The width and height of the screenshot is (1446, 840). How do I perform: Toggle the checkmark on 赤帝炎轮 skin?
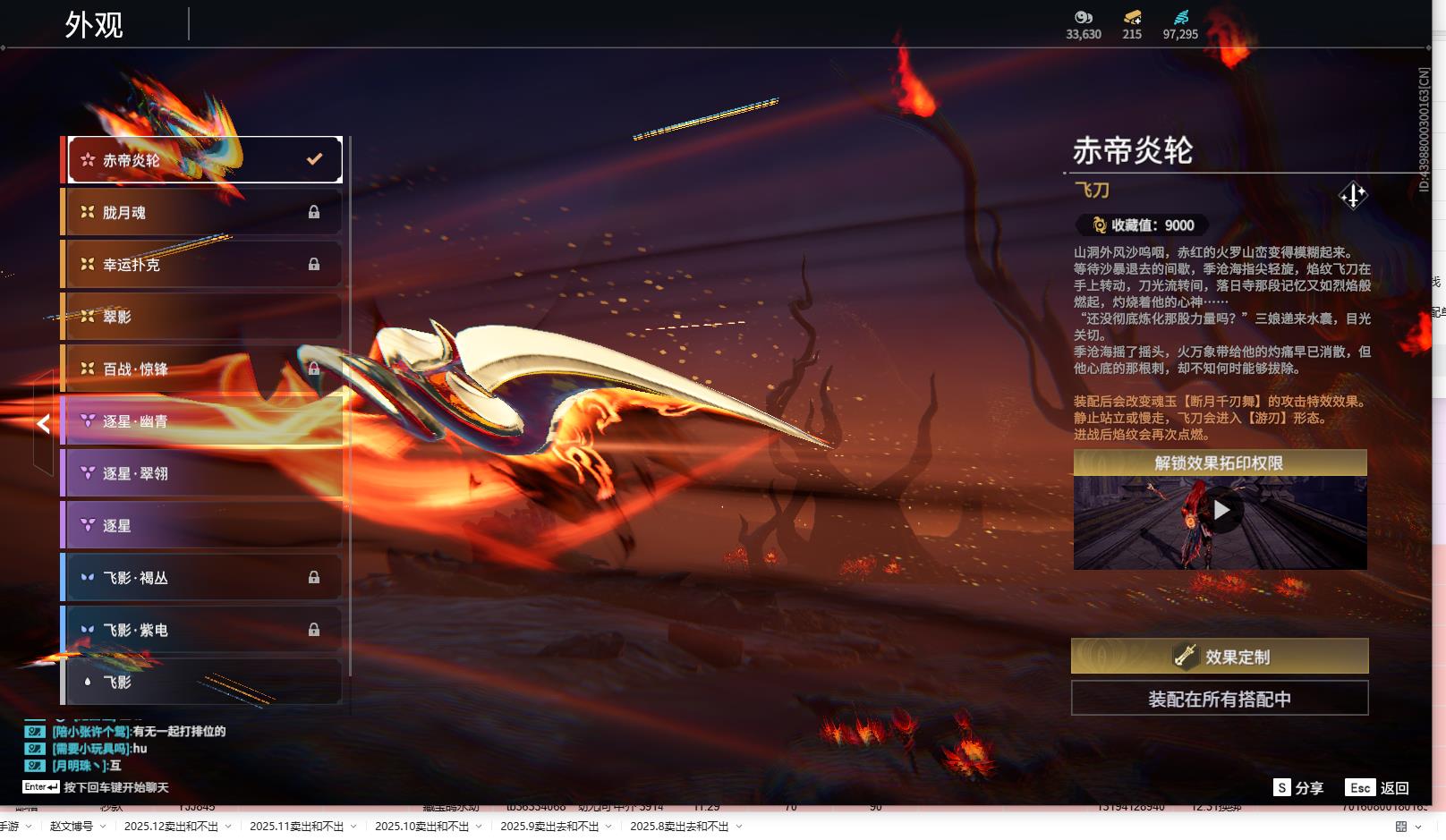point(314,159)
